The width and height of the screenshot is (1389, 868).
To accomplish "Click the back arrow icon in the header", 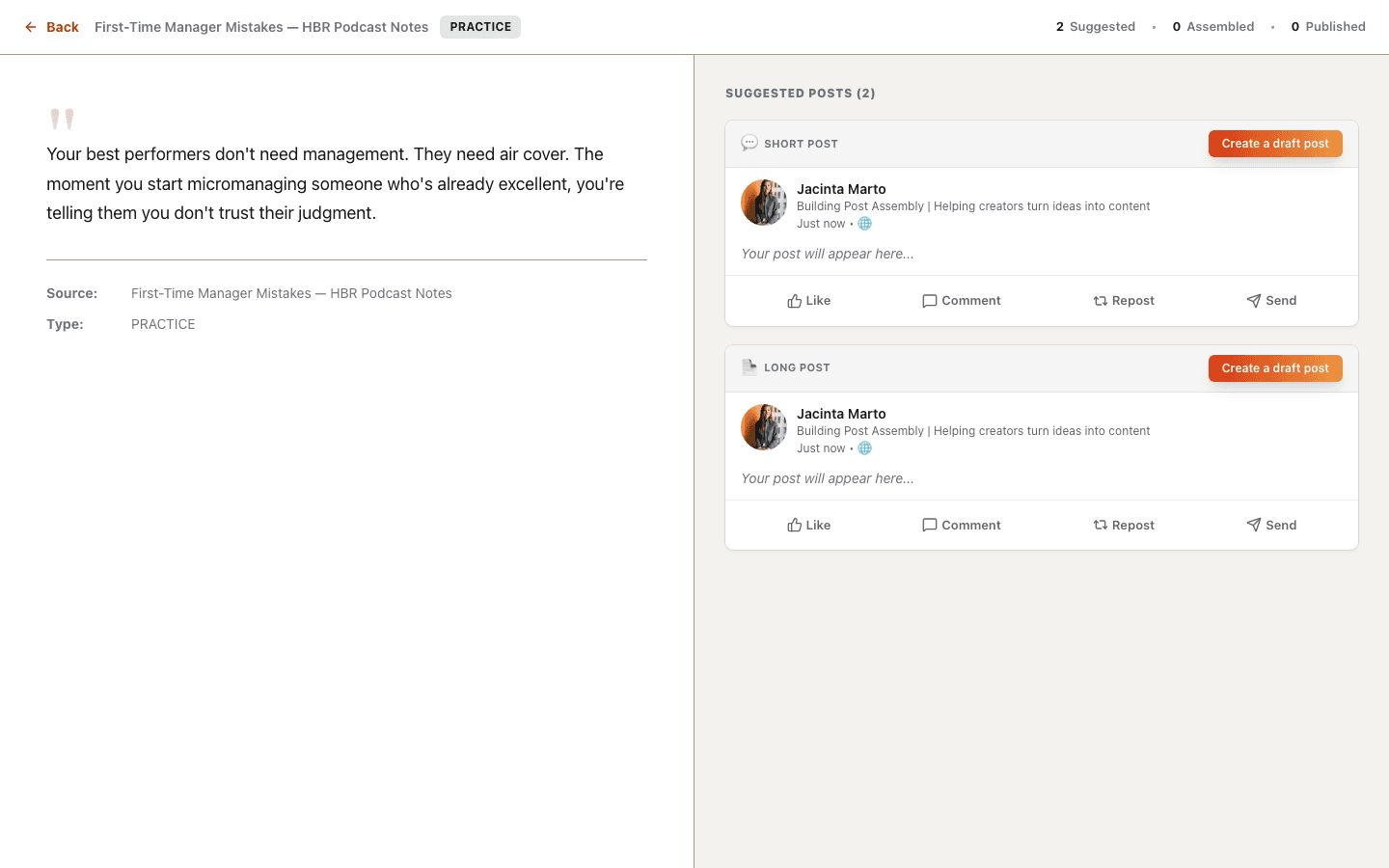I will [30, 27].
